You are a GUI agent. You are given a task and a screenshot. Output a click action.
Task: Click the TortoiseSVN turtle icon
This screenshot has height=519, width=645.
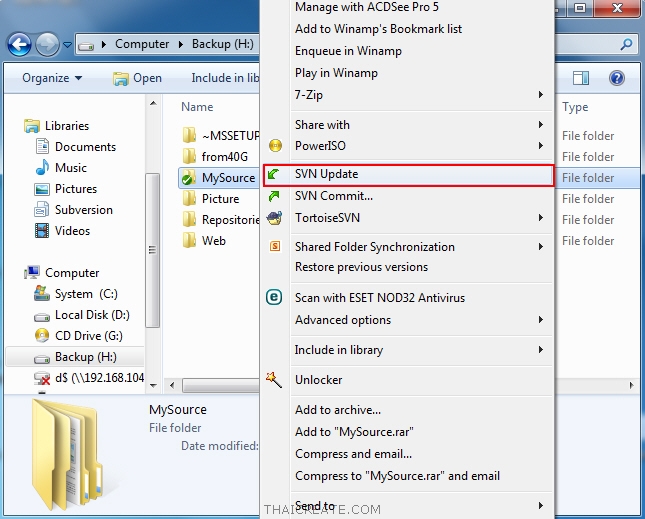click(274, 218)
